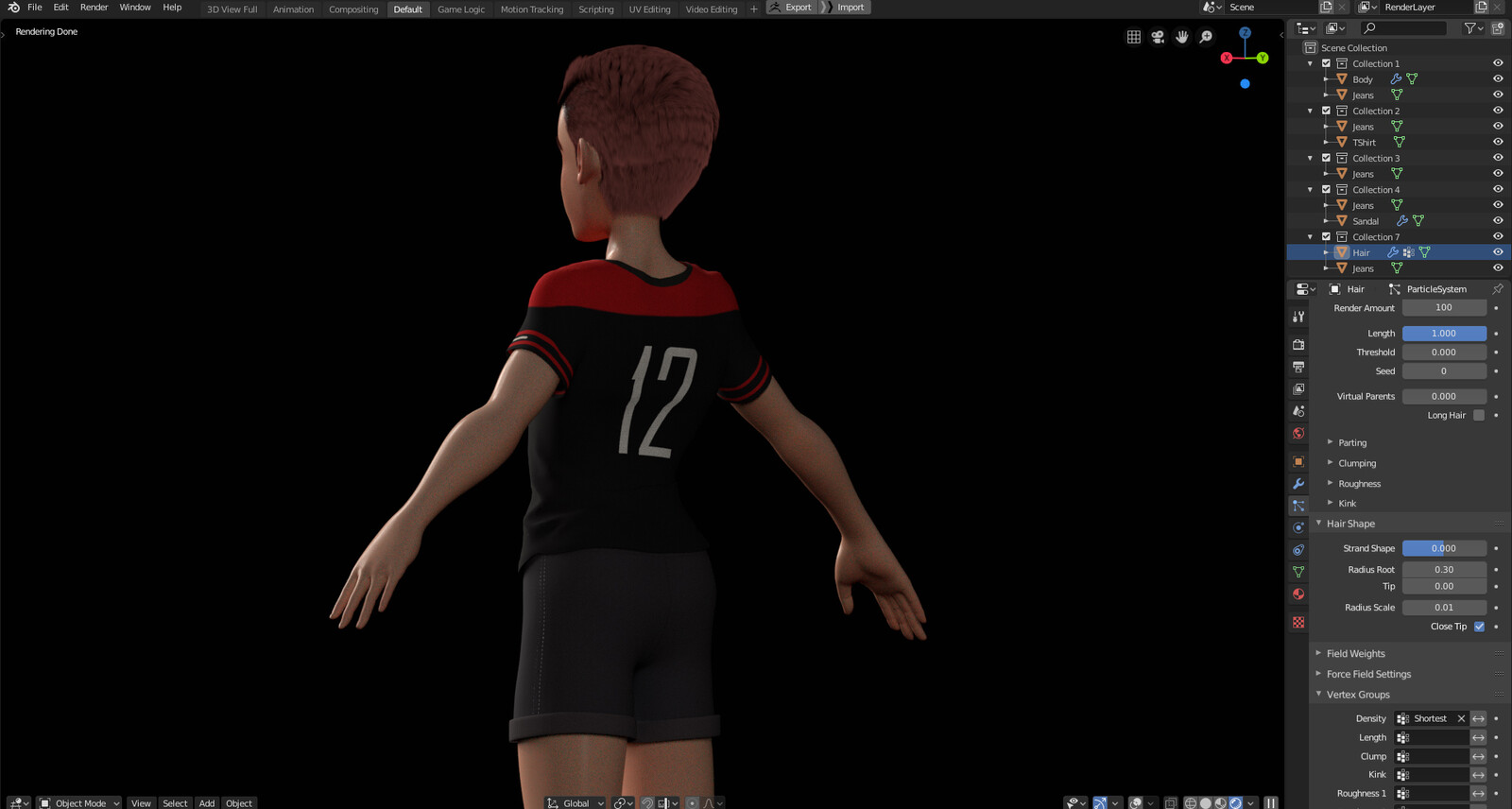This screenshot has height=809, width=1512.
Task: Switch to the Scripting workspace tab
Action: pyautogui.click(x=596, y=9)
